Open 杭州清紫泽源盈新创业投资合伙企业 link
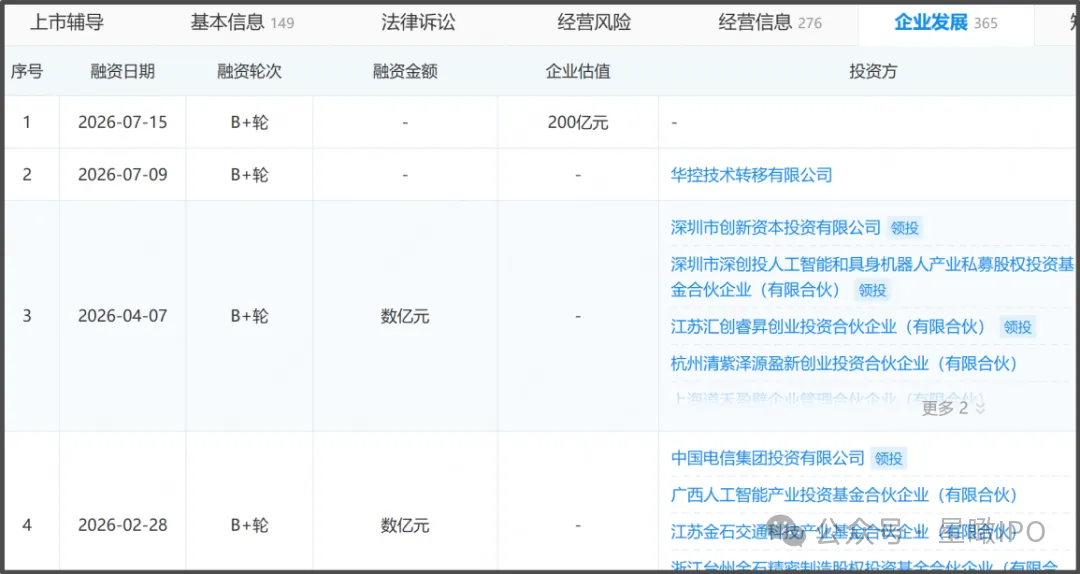The height and width of the screenshot is (574, 1080). (844, 362)
